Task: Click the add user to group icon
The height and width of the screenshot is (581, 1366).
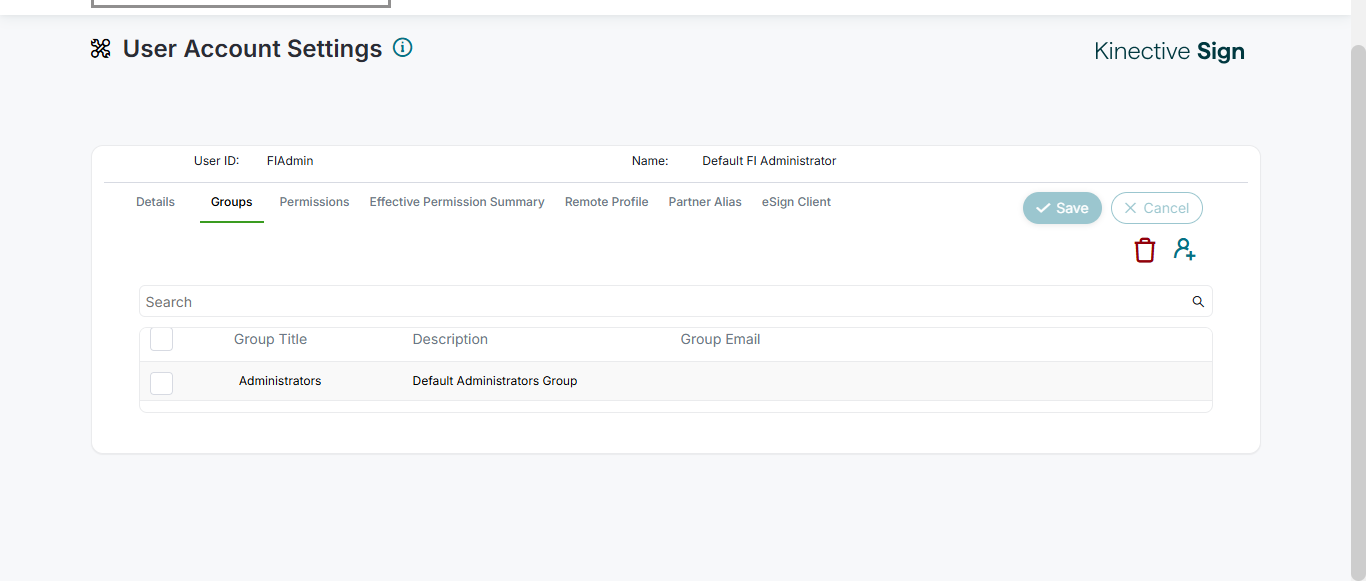Action: (x=1185, y=250)
